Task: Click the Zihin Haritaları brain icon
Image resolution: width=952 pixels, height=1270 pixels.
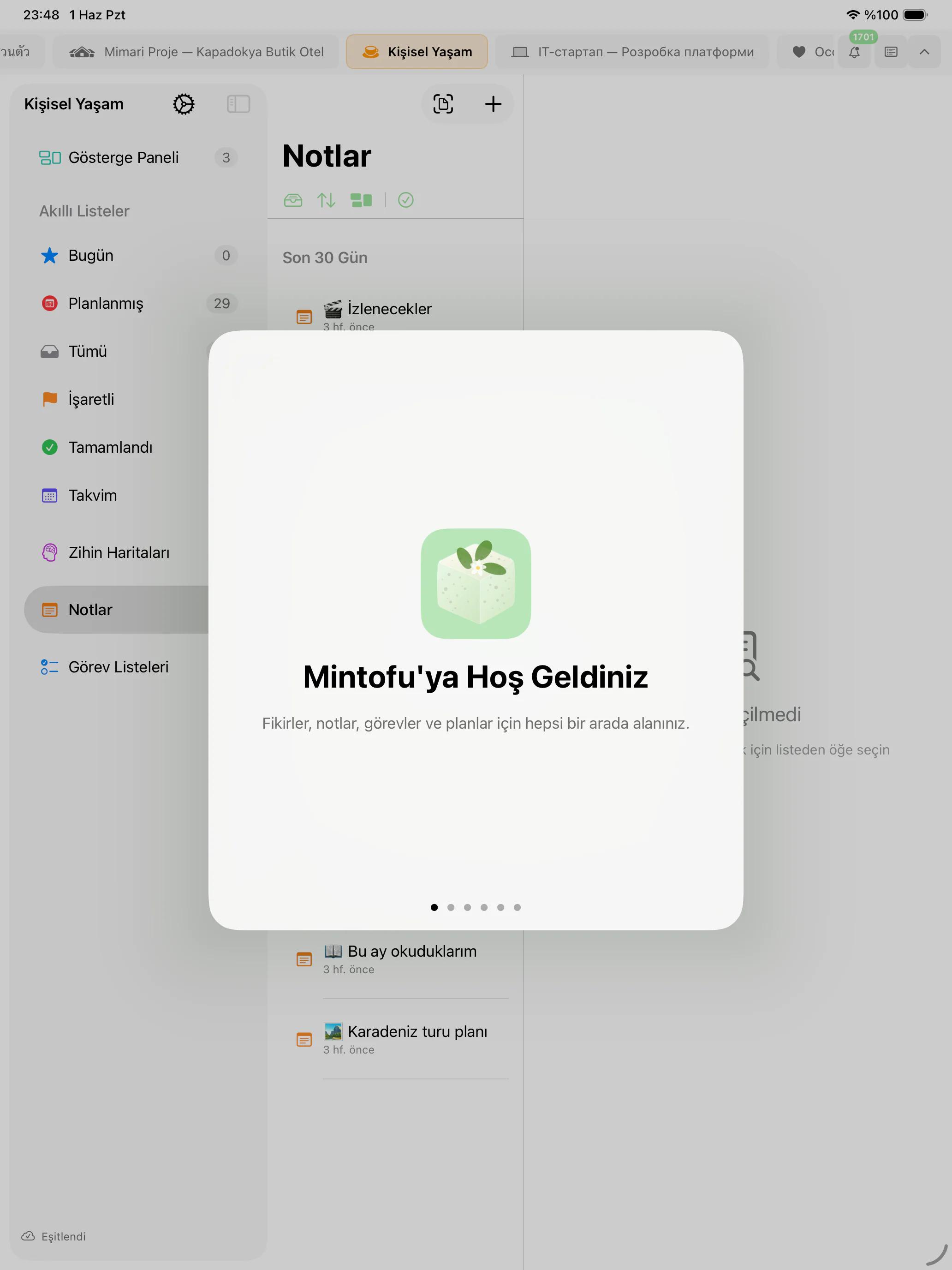Action: pos(50,552)
